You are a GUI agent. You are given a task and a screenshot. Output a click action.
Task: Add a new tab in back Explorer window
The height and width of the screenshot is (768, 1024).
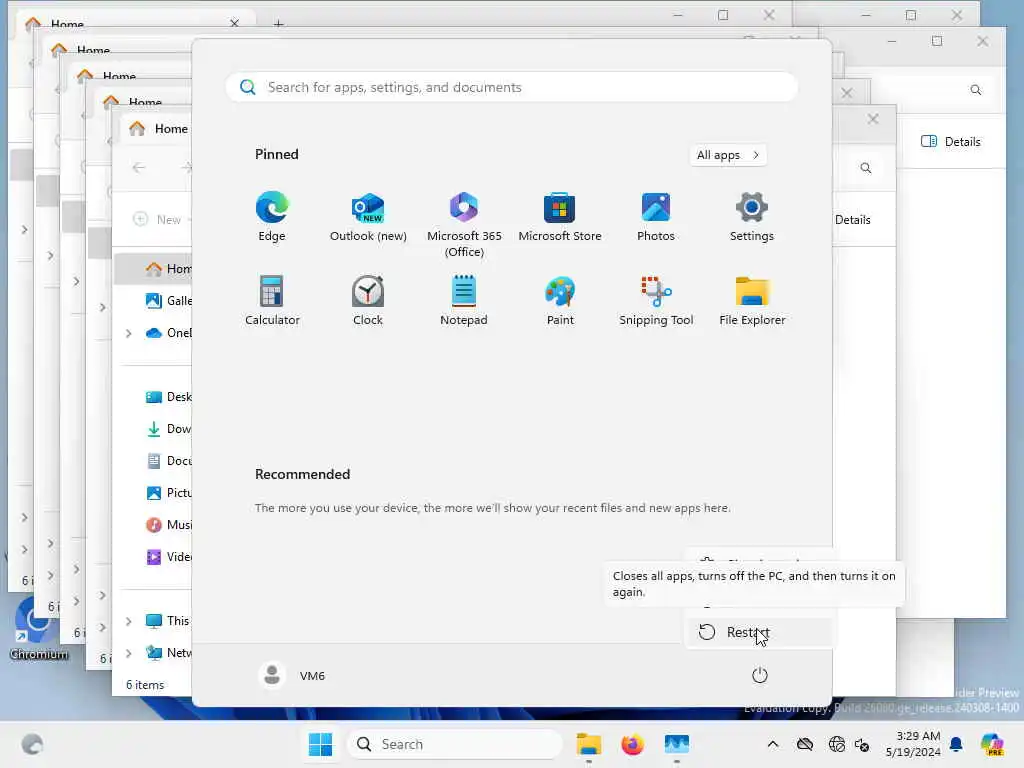click(x=279, y=24)
